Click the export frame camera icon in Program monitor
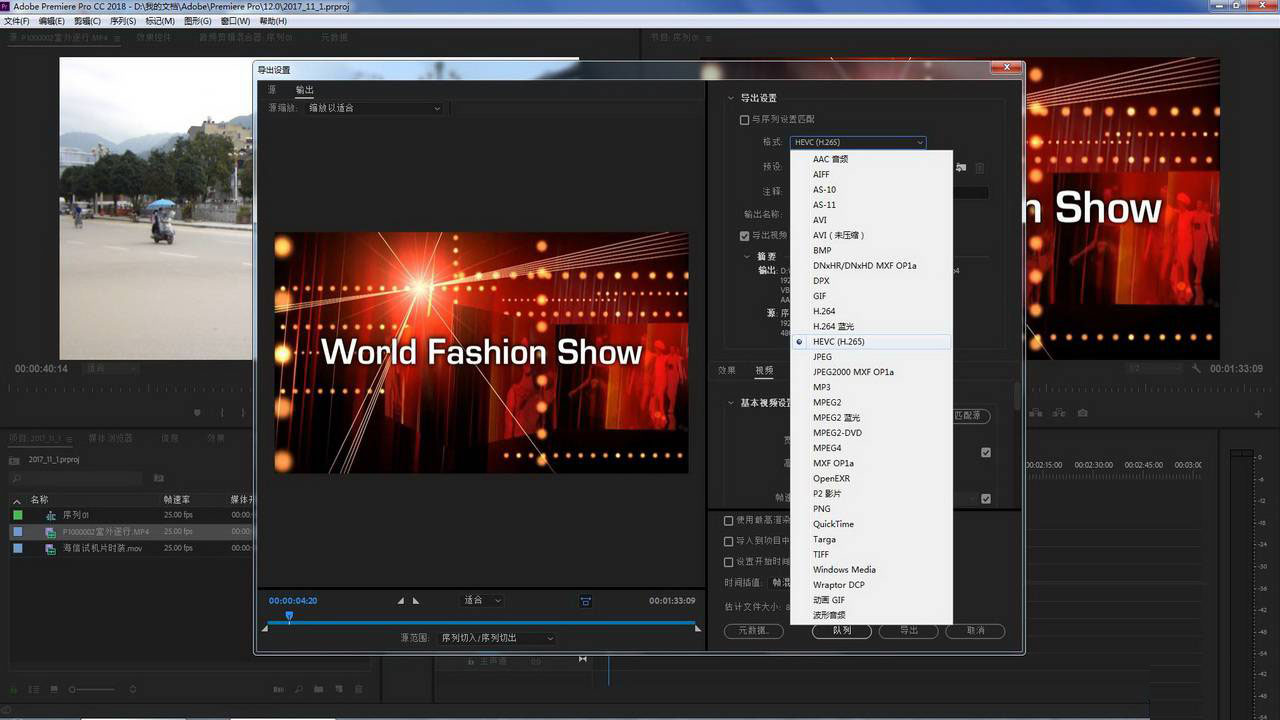Screen dimensions: 1280x720 pyautogui.click(x=1083, y=412)
